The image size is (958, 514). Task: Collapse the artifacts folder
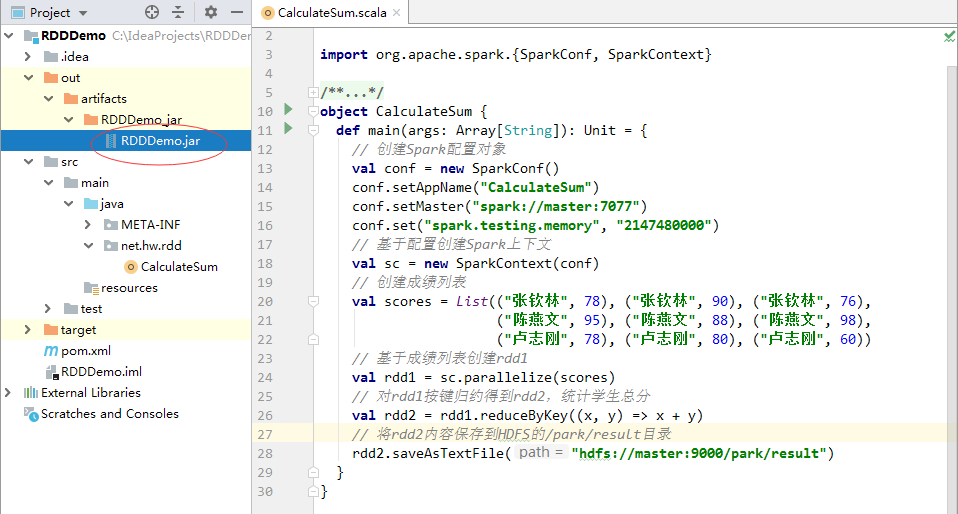[x=49, y=98]
